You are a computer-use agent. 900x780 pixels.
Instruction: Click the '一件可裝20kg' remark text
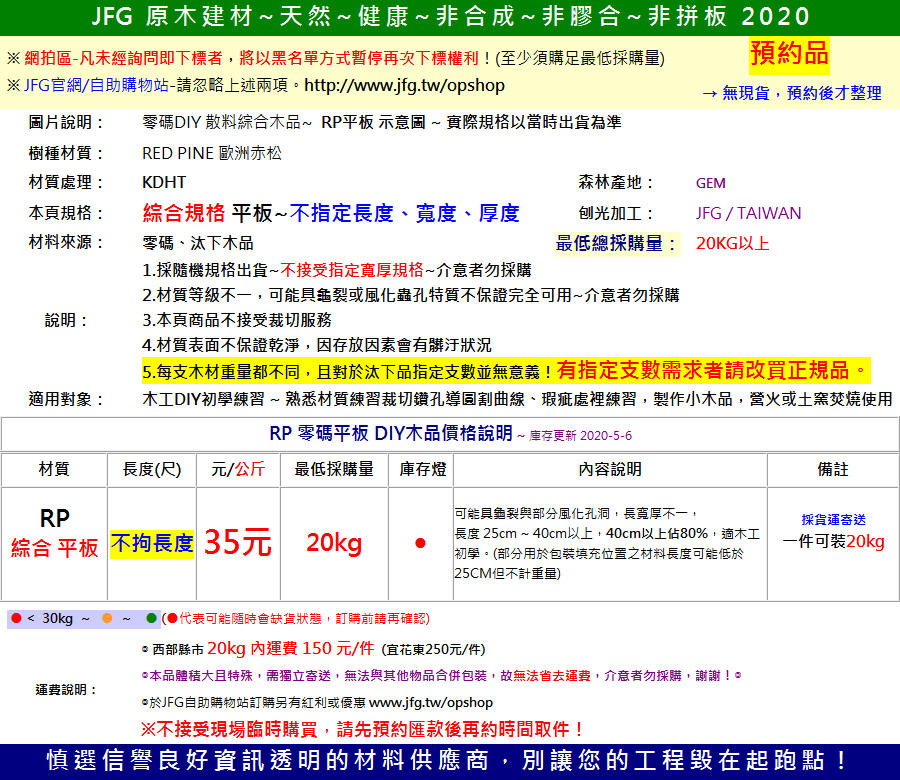click(x=833, y=541)
